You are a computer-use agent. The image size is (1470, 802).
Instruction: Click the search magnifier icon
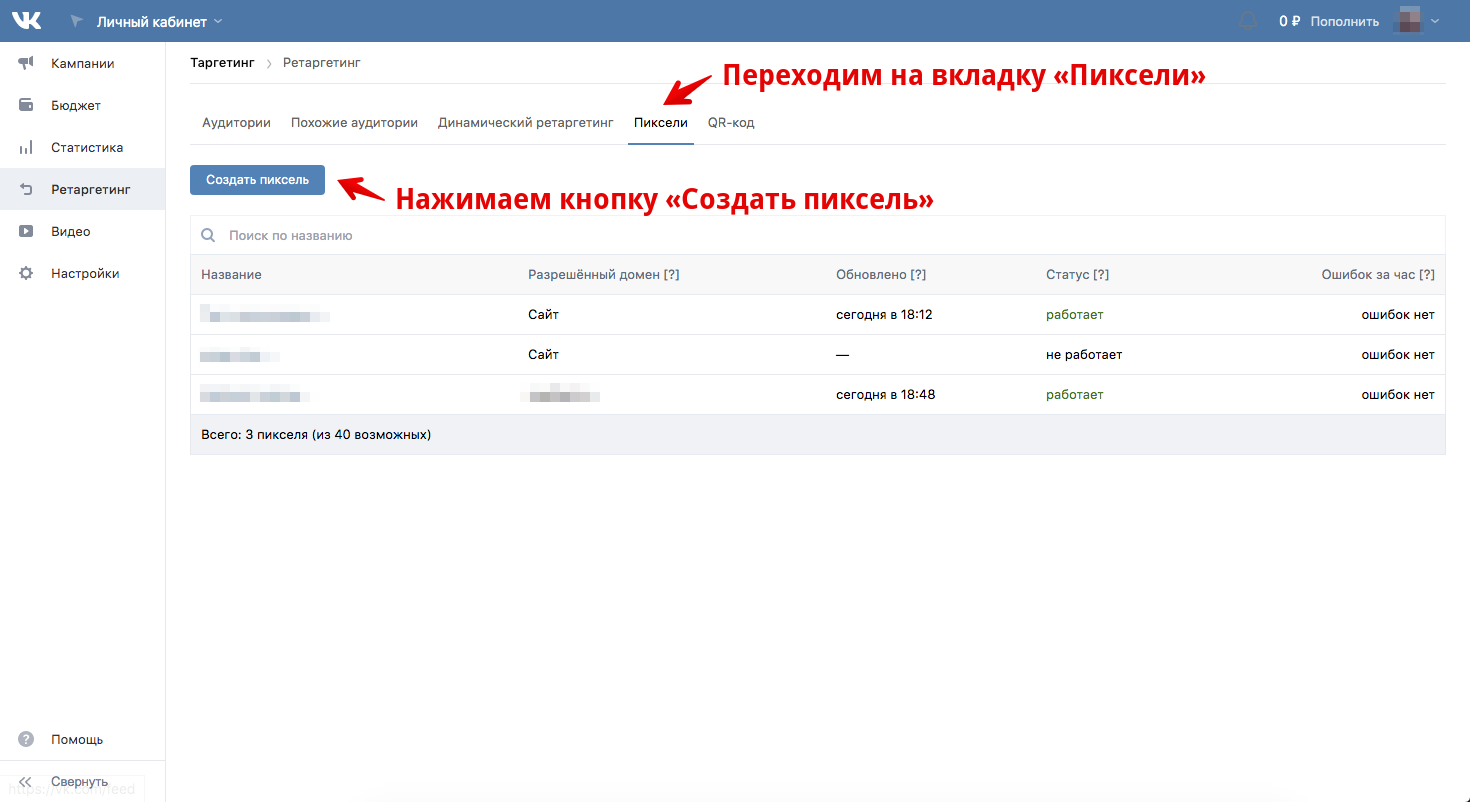coord(208,235)
